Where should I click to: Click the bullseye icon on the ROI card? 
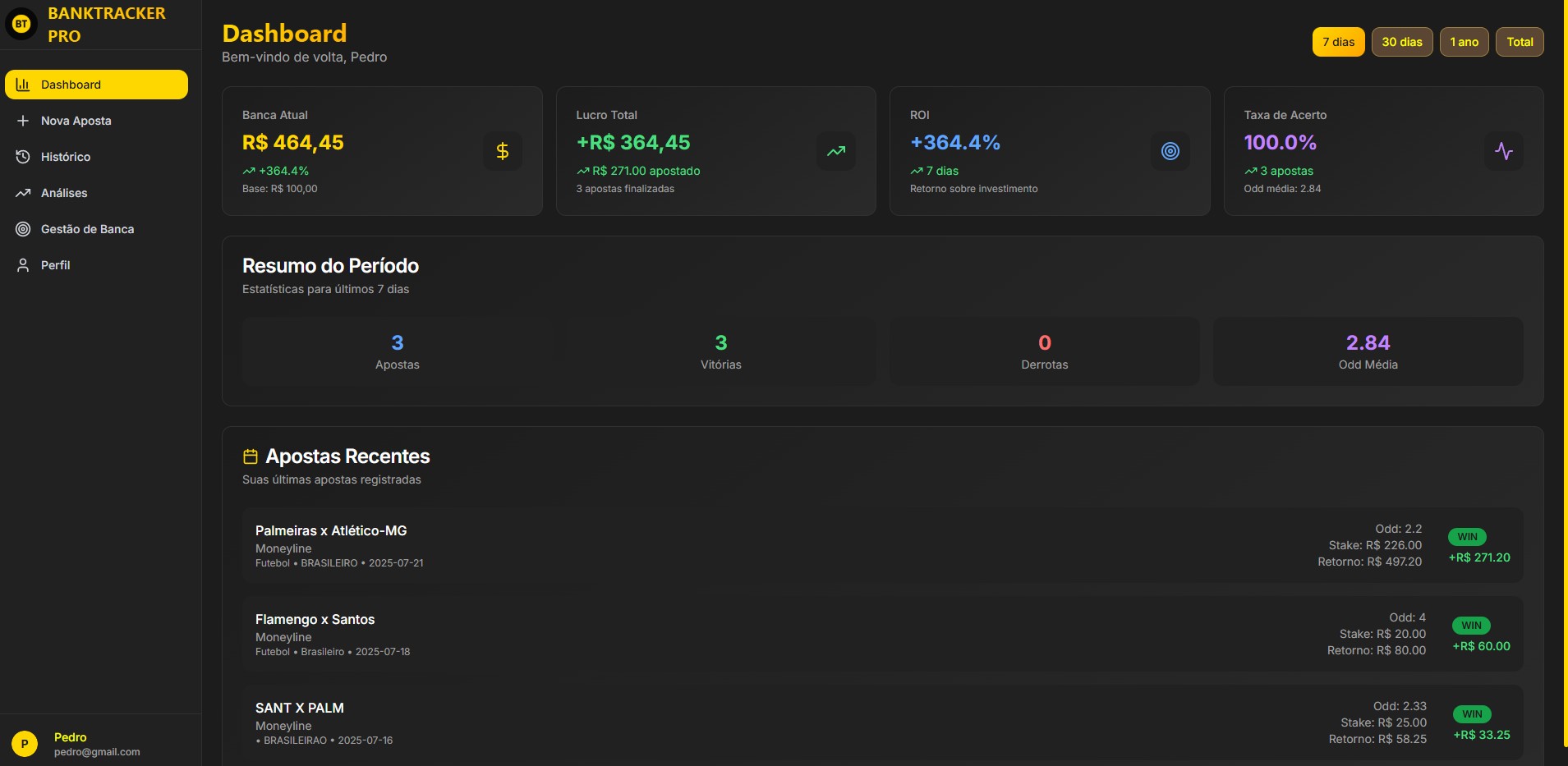coord(1170,151)
